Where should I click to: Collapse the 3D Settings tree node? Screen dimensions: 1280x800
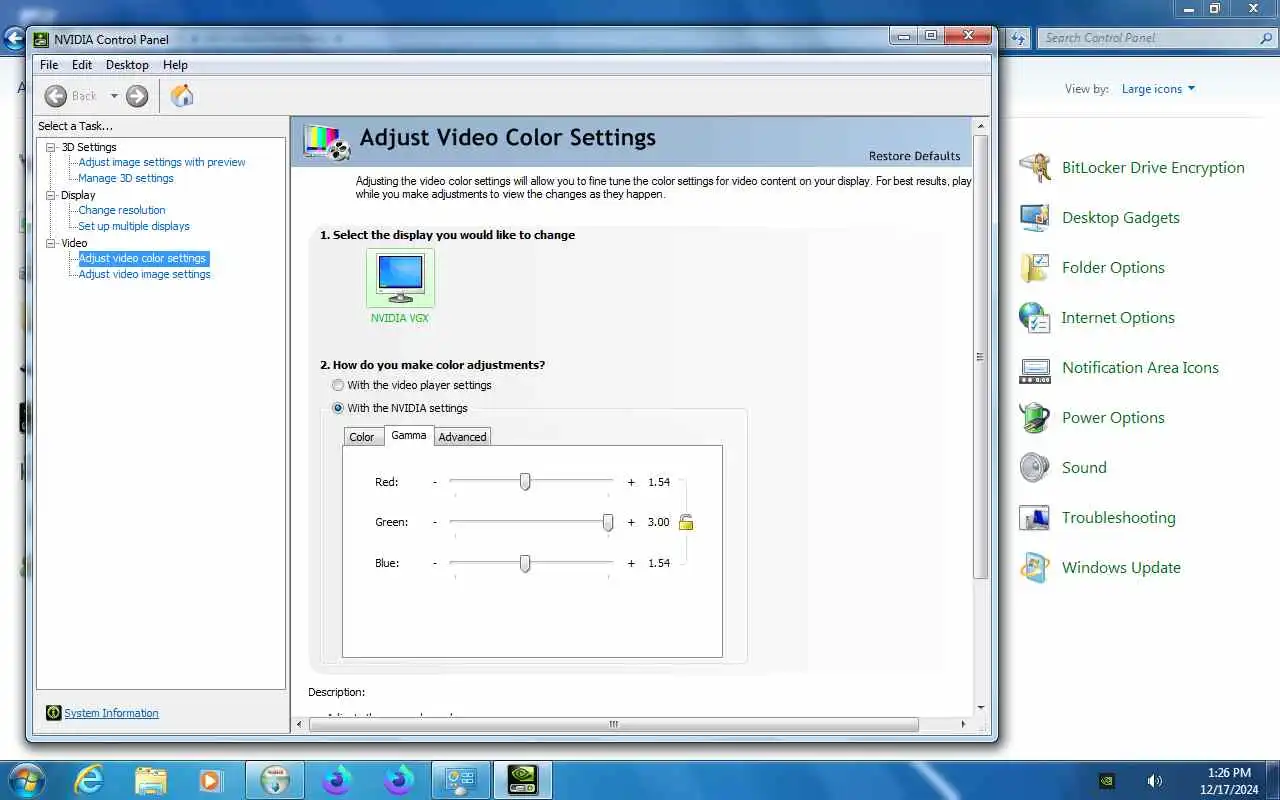point(51,147)
